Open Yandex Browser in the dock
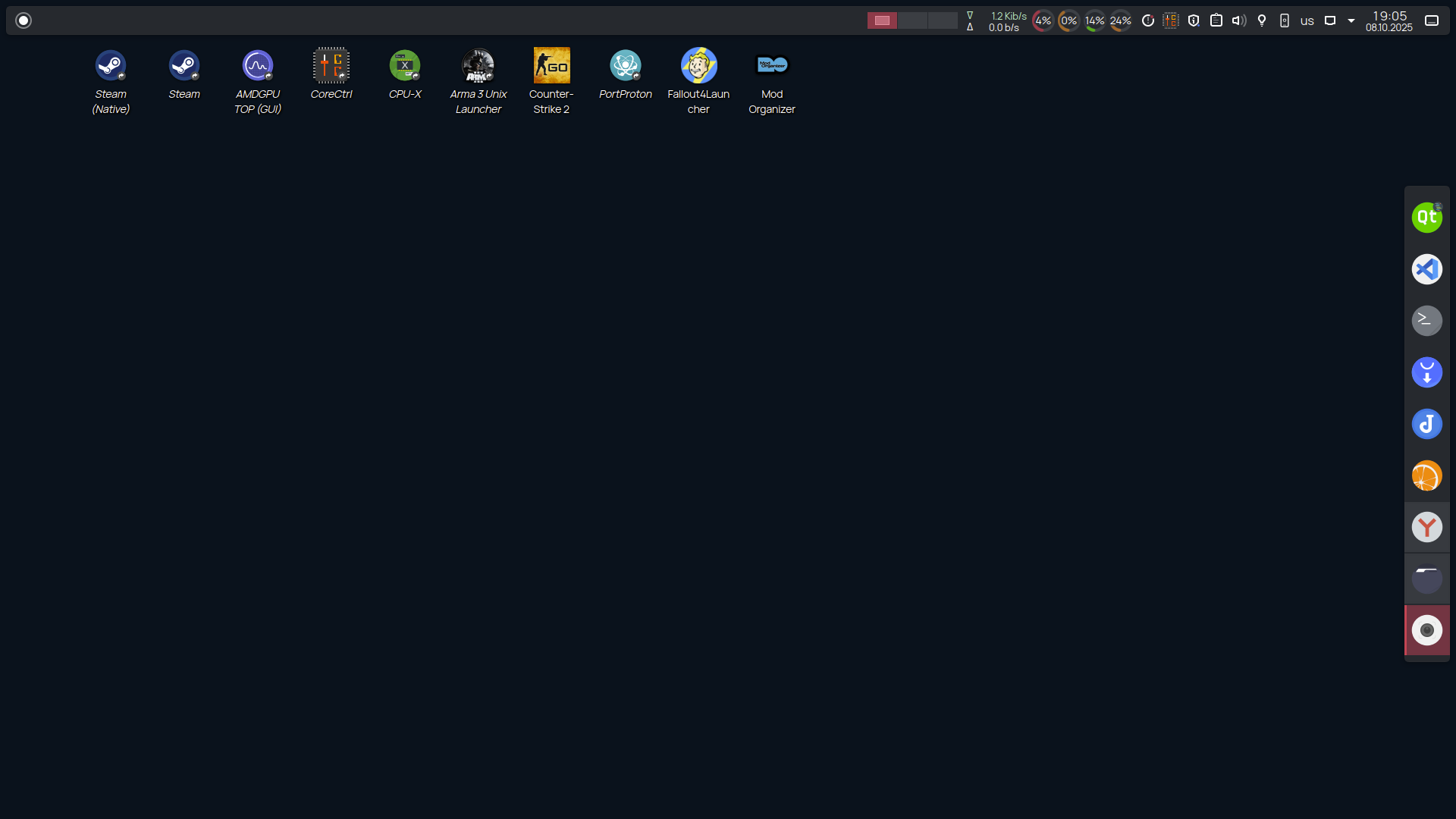The width and height of the screenshot is (1456, 819). 1426,527
